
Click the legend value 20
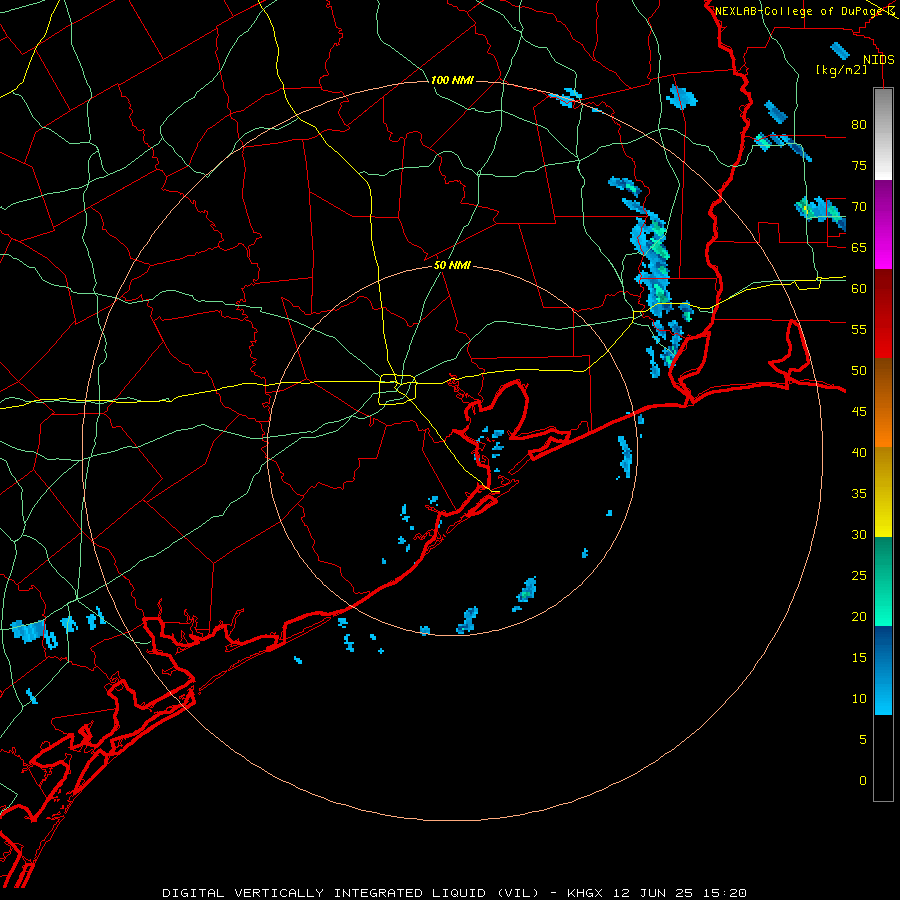tap(859, 616)
